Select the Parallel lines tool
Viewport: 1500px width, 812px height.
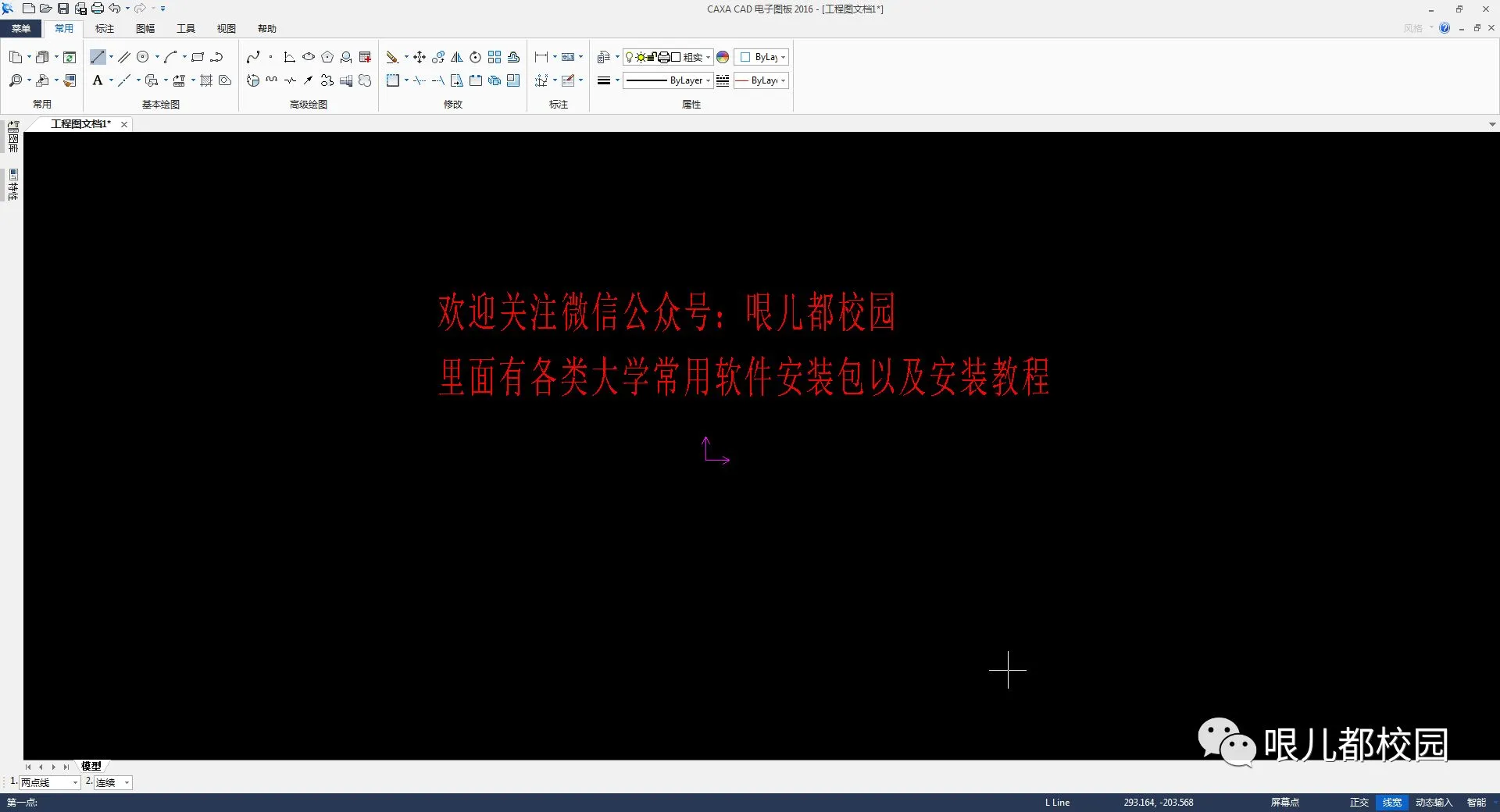124,57
